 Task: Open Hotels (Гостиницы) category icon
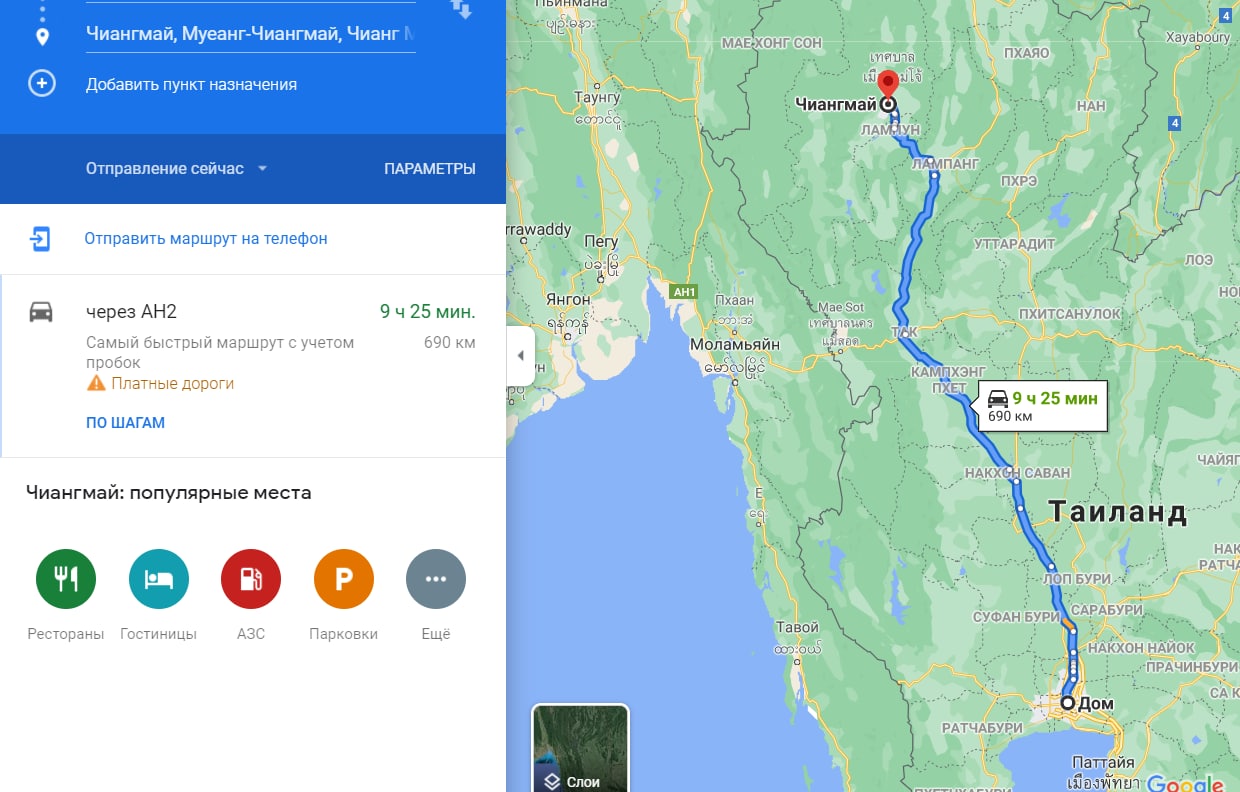[x=158, y=579]
